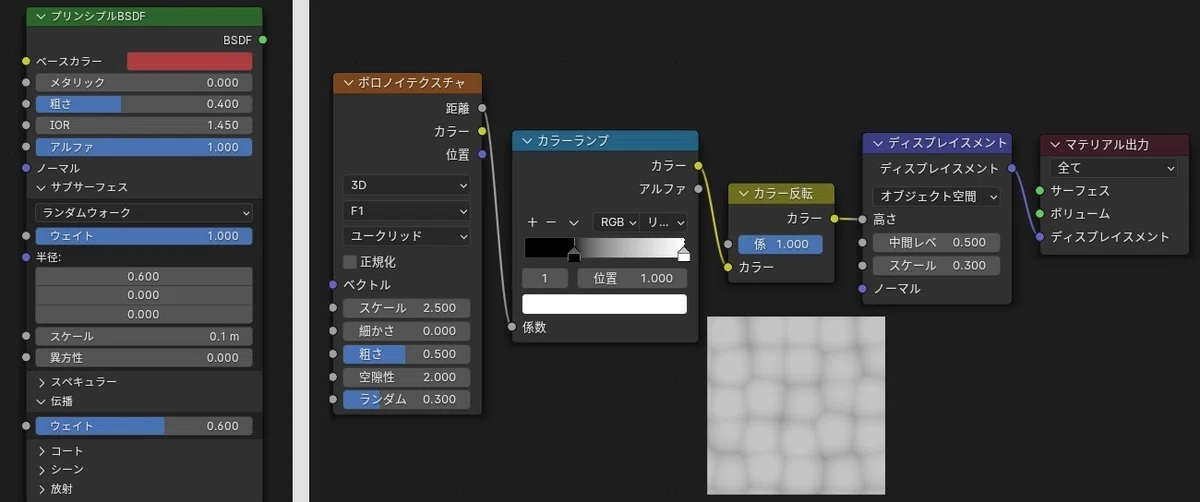Click the カラーランプ アルファ output socket

(x=698, y=188)
